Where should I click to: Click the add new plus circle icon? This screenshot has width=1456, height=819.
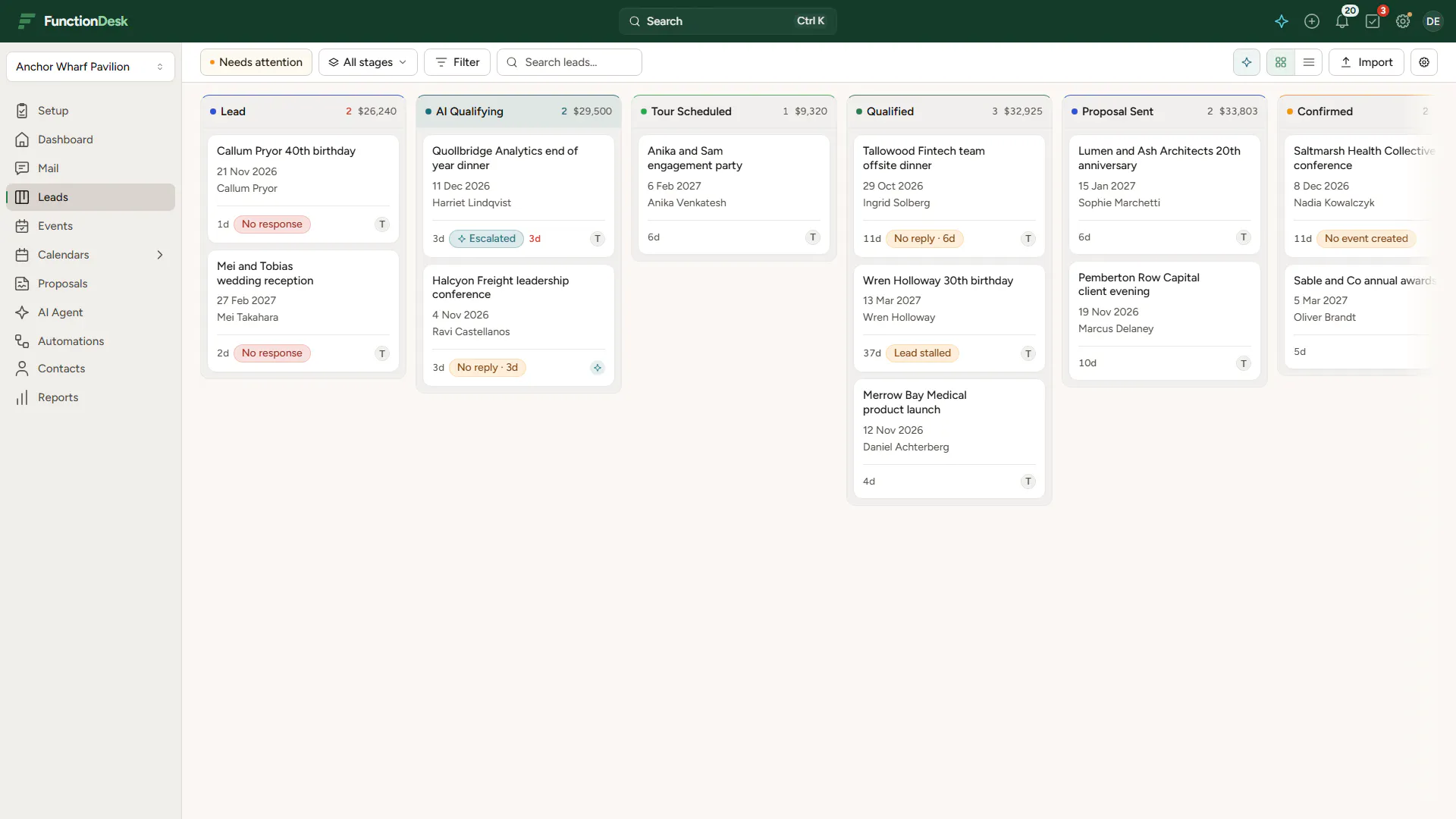(x=1312, y=21)
